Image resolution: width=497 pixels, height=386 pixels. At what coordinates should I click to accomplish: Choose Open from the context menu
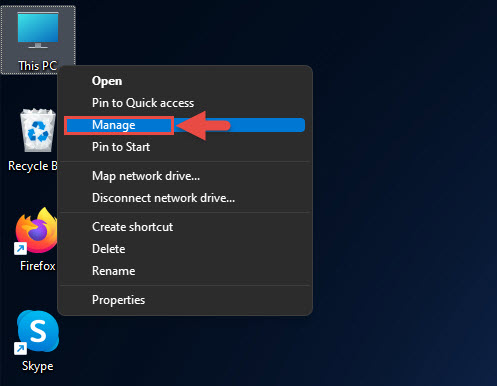[x=185, y=81]
